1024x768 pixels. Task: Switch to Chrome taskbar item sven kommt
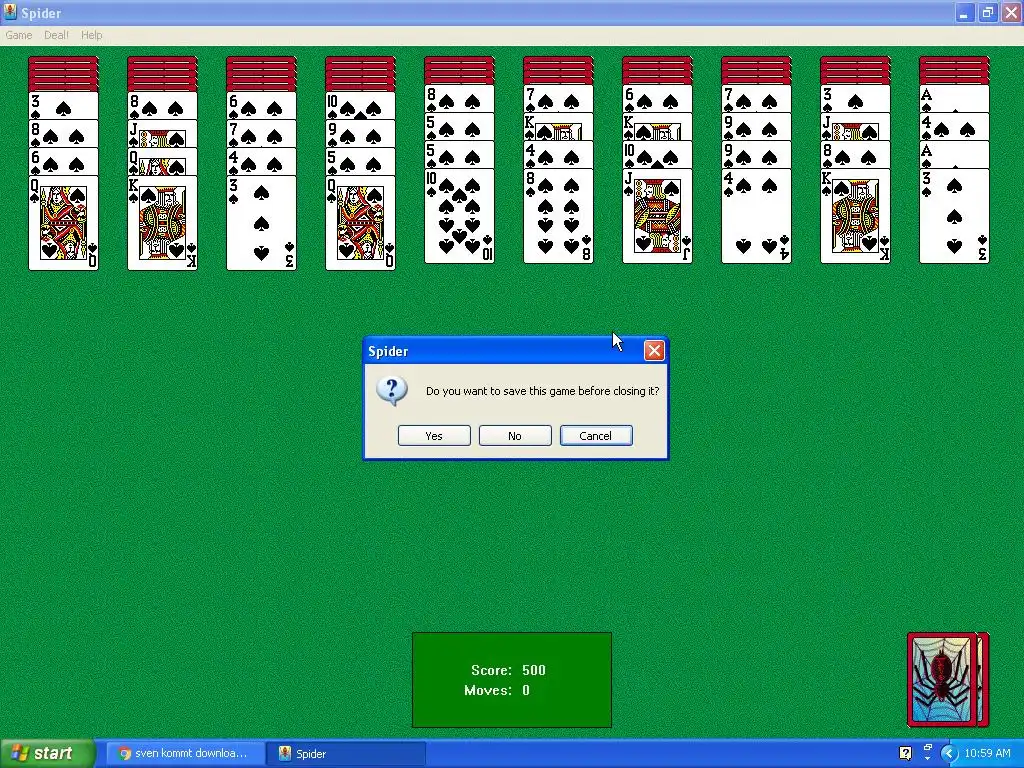[185, 754]
